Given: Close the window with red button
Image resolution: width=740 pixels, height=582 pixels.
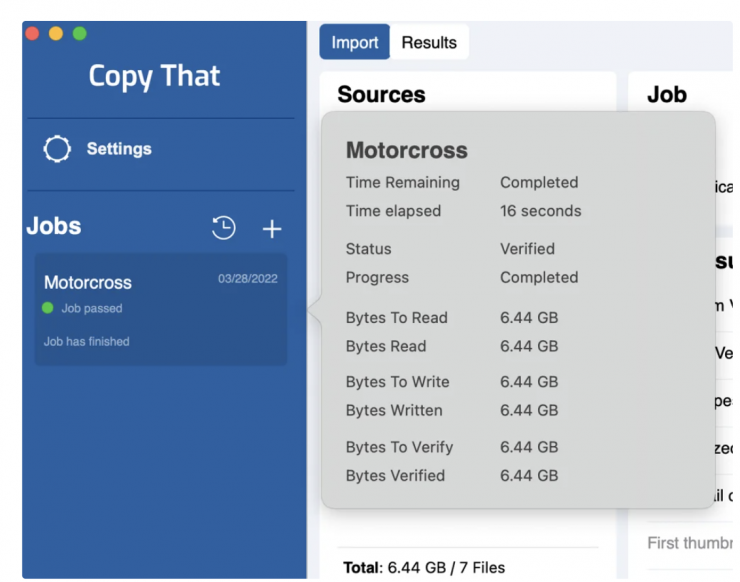Looking at the screenshot, I should point(32,33).
